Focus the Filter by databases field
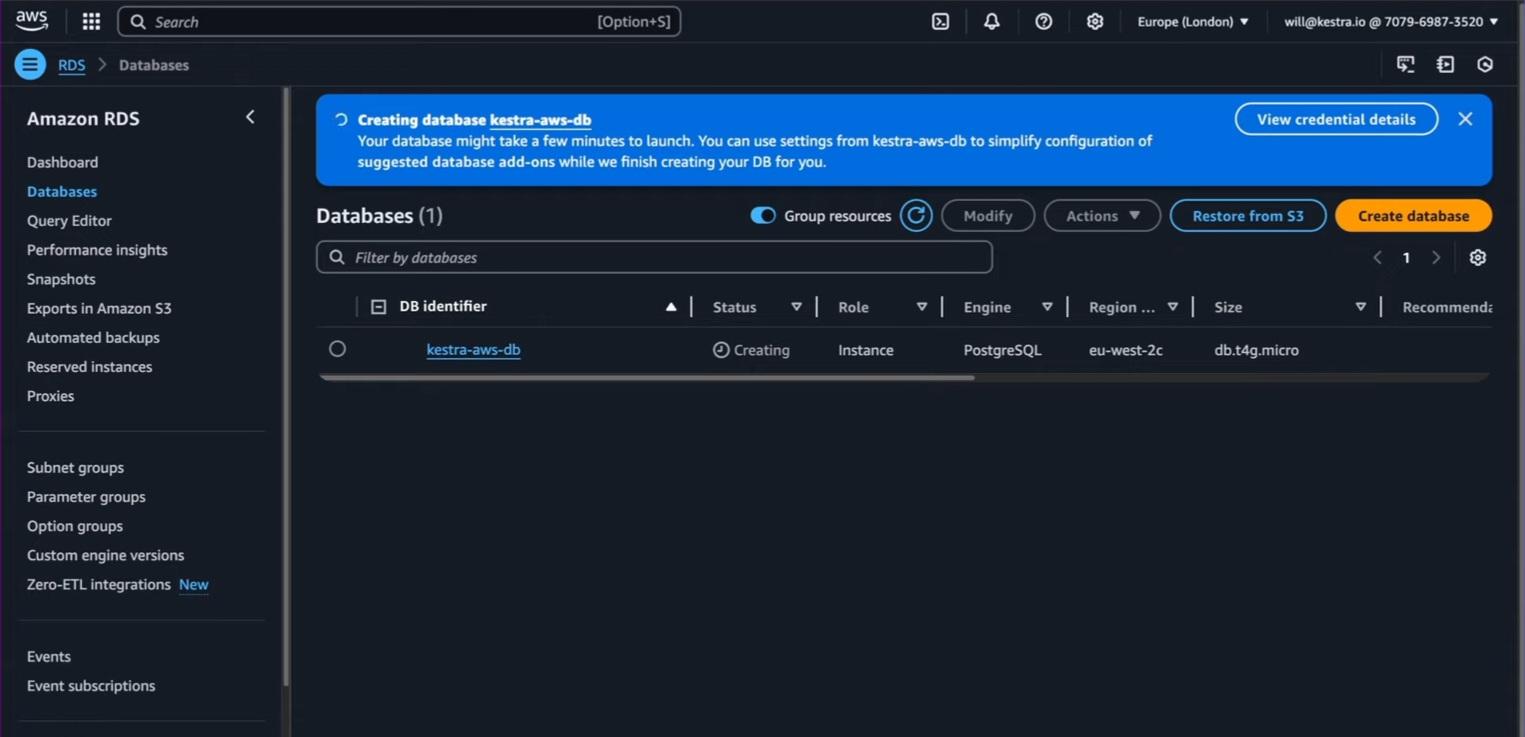This screenshot has width=1525, height=737. [654, 257]
